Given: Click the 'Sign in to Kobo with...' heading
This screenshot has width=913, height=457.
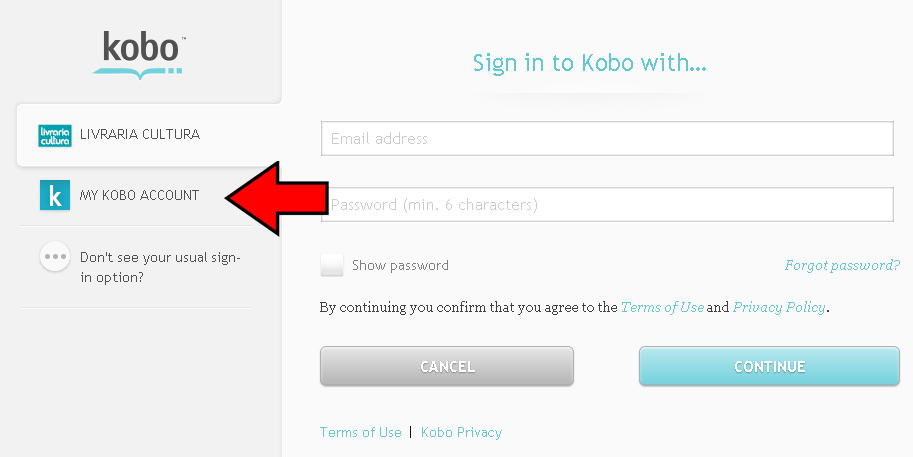Looking at the screenshot, I should [589, 63].
